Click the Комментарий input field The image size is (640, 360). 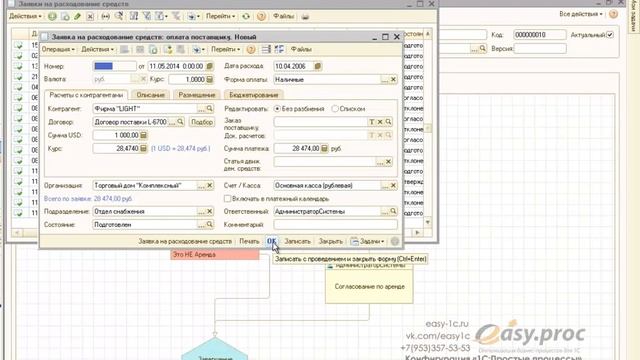coord(336,224)
